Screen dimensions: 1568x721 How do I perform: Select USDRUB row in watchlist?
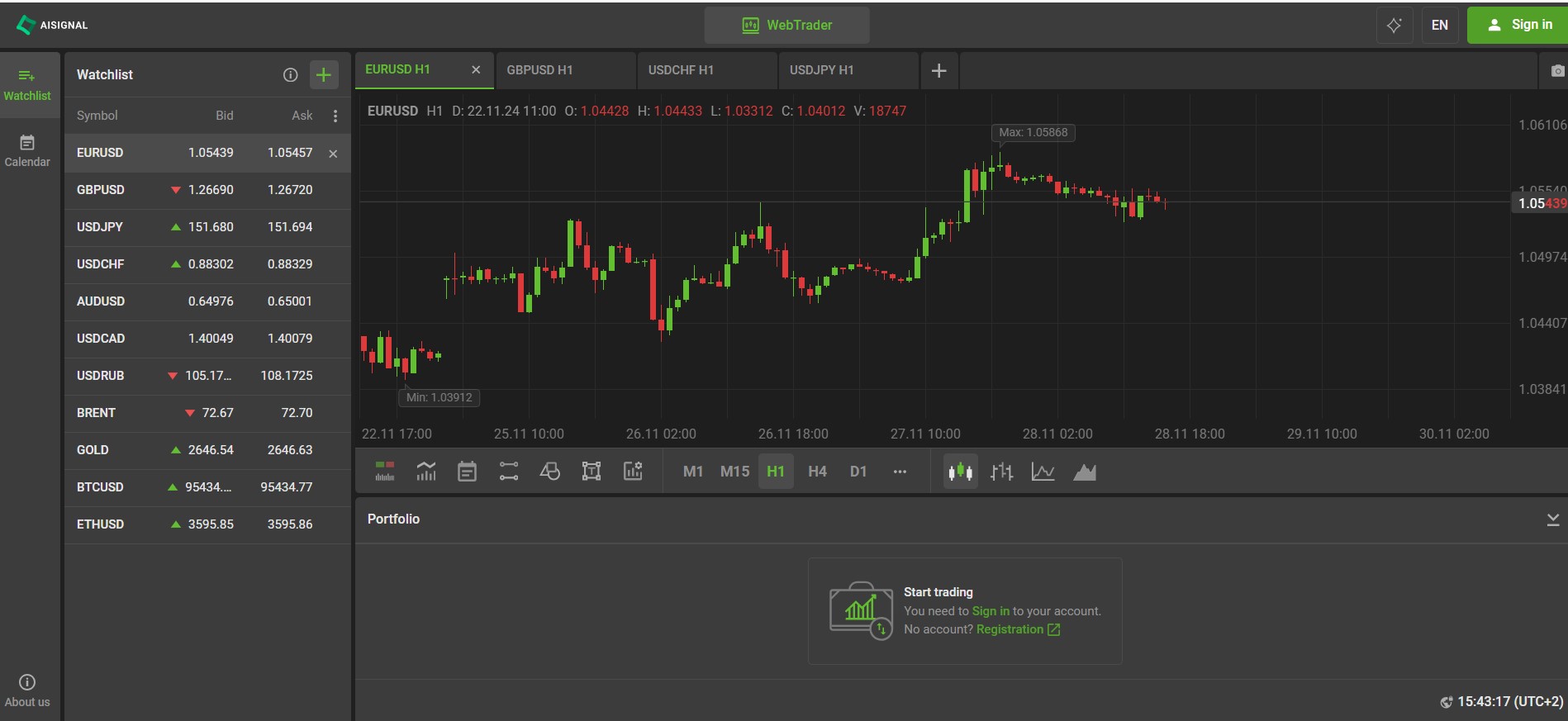[208, 376]
